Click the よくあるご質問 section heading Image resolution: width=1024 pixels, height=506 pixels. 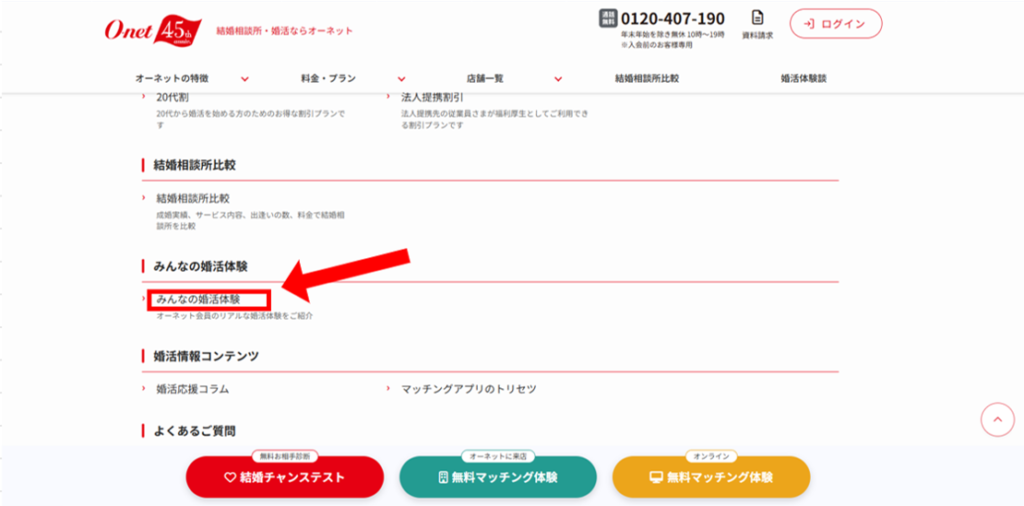tap(194, 431)
